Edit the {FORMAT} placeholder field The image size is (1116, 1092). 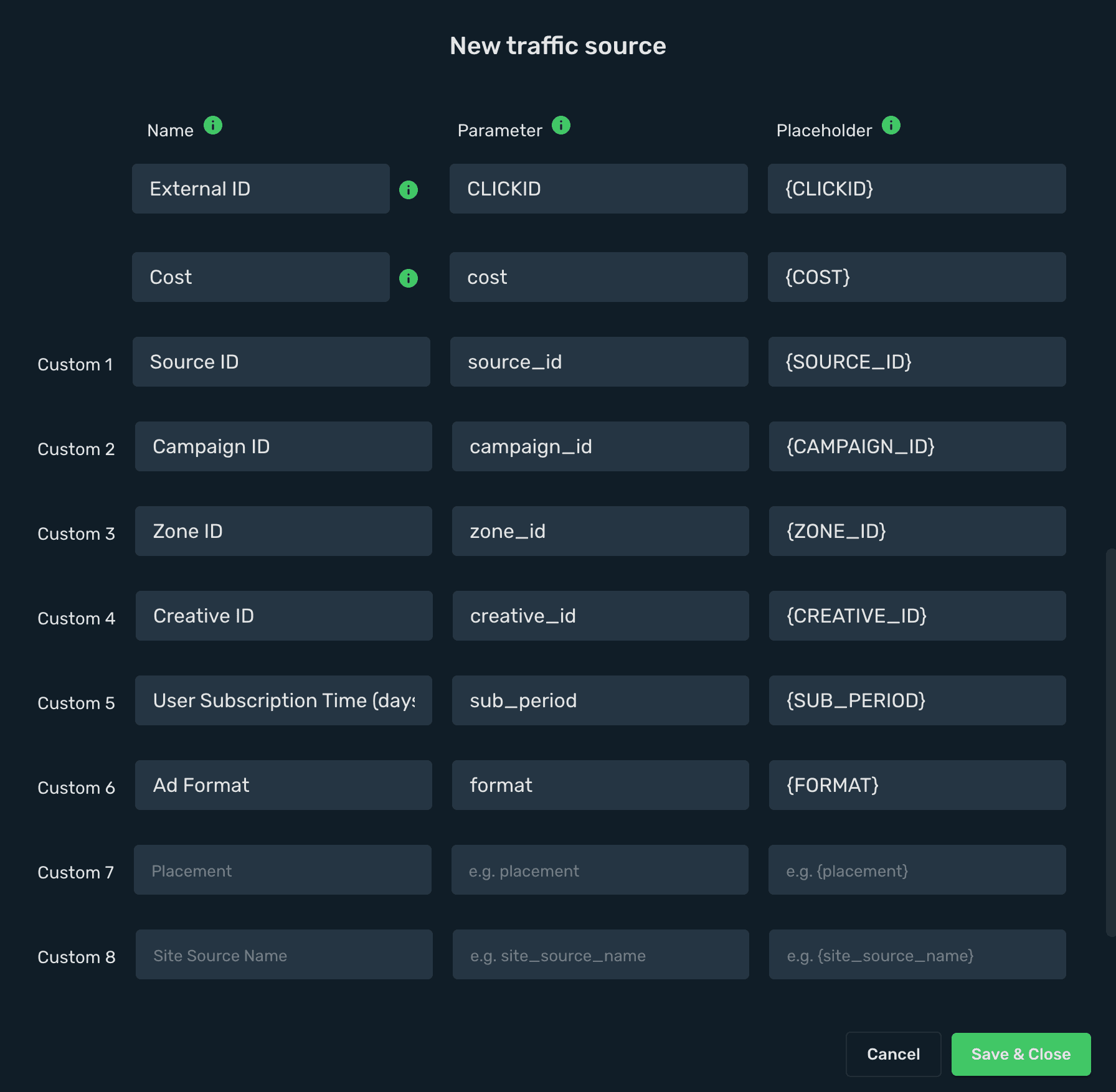917,785
